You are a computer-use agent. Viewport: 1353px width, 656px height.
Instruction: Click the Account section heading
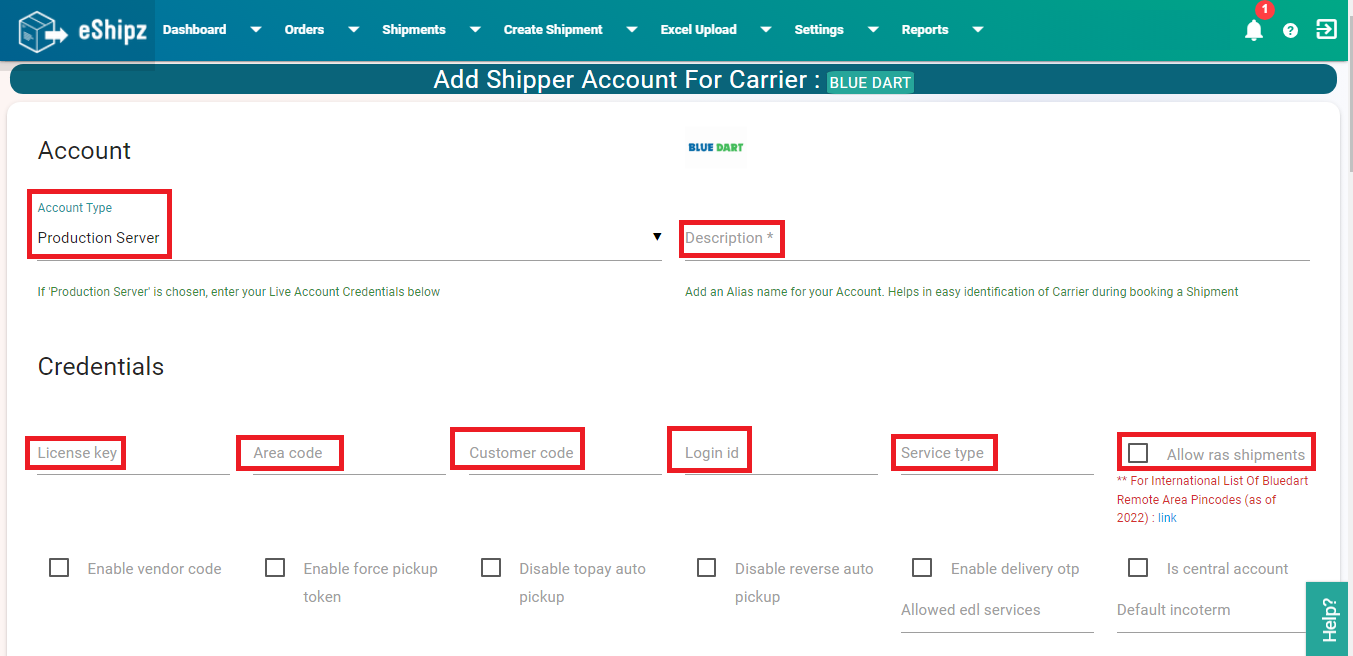click(x=85, y=151)
